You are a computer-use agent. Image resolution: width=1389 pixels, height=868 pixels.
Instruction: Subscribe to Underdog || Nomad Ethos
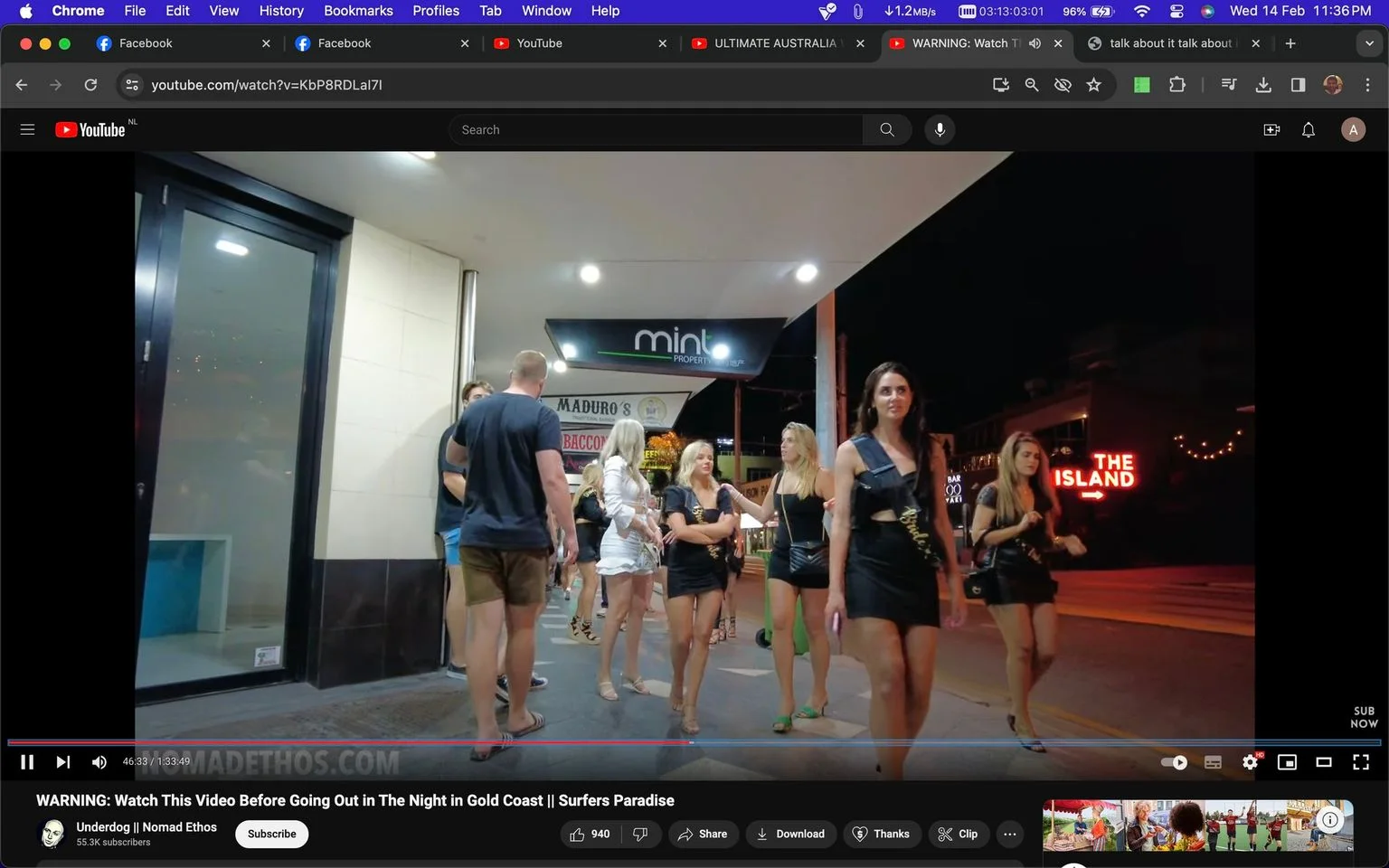tap(271, 834)
